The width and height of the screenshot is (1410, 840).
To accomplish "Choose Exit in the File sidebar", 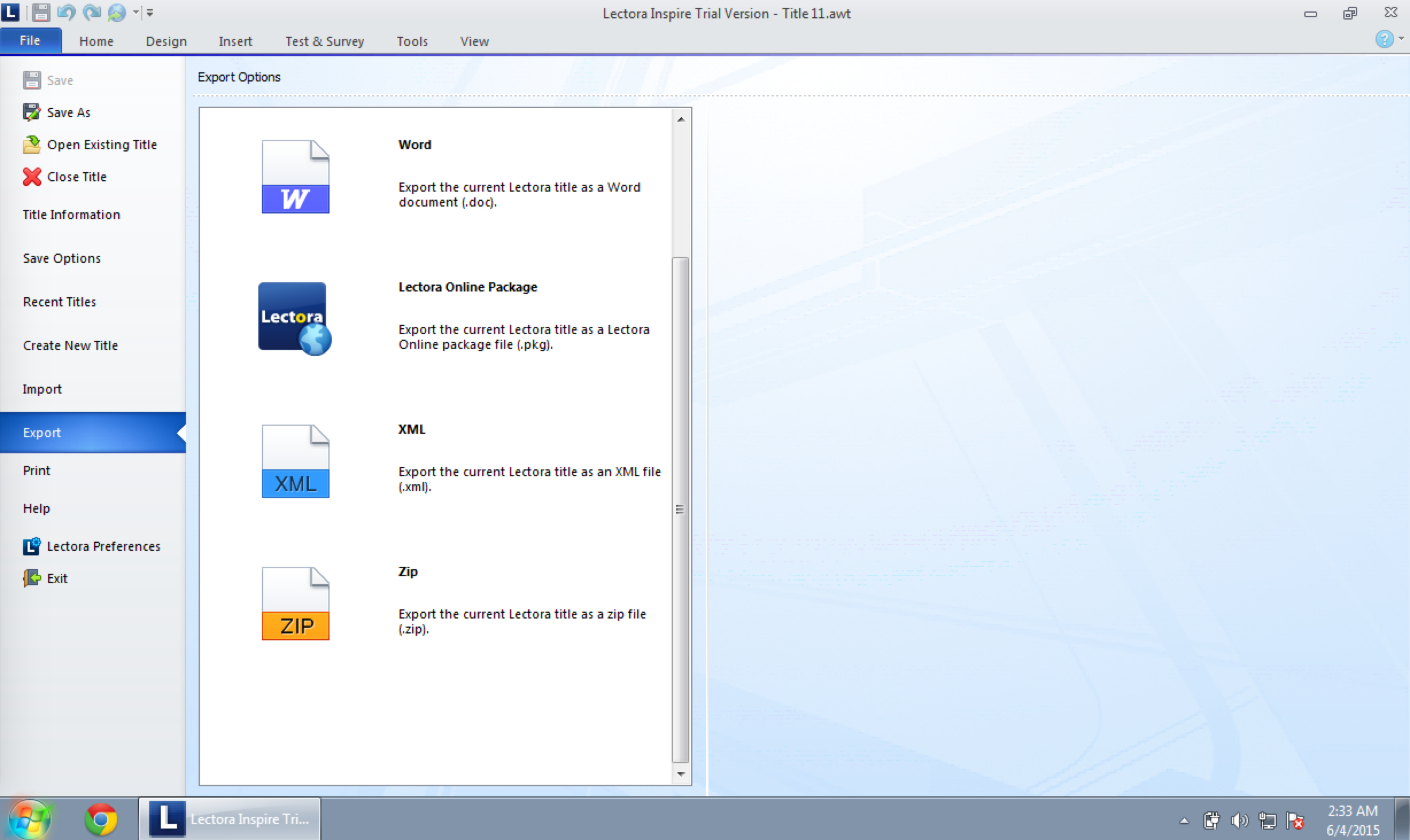I will pos(57,578).
